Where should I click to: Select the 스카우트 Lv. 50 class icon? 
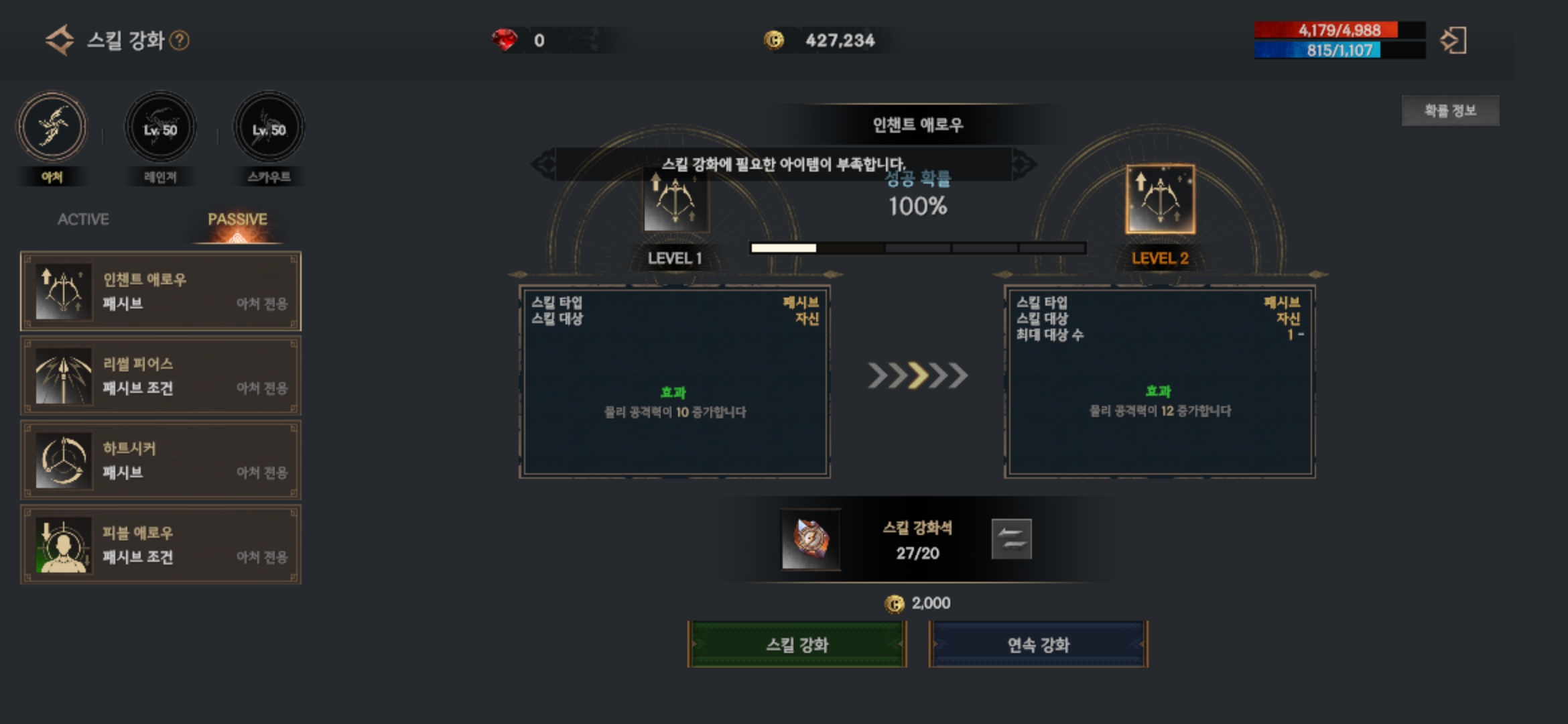point(269,127)
